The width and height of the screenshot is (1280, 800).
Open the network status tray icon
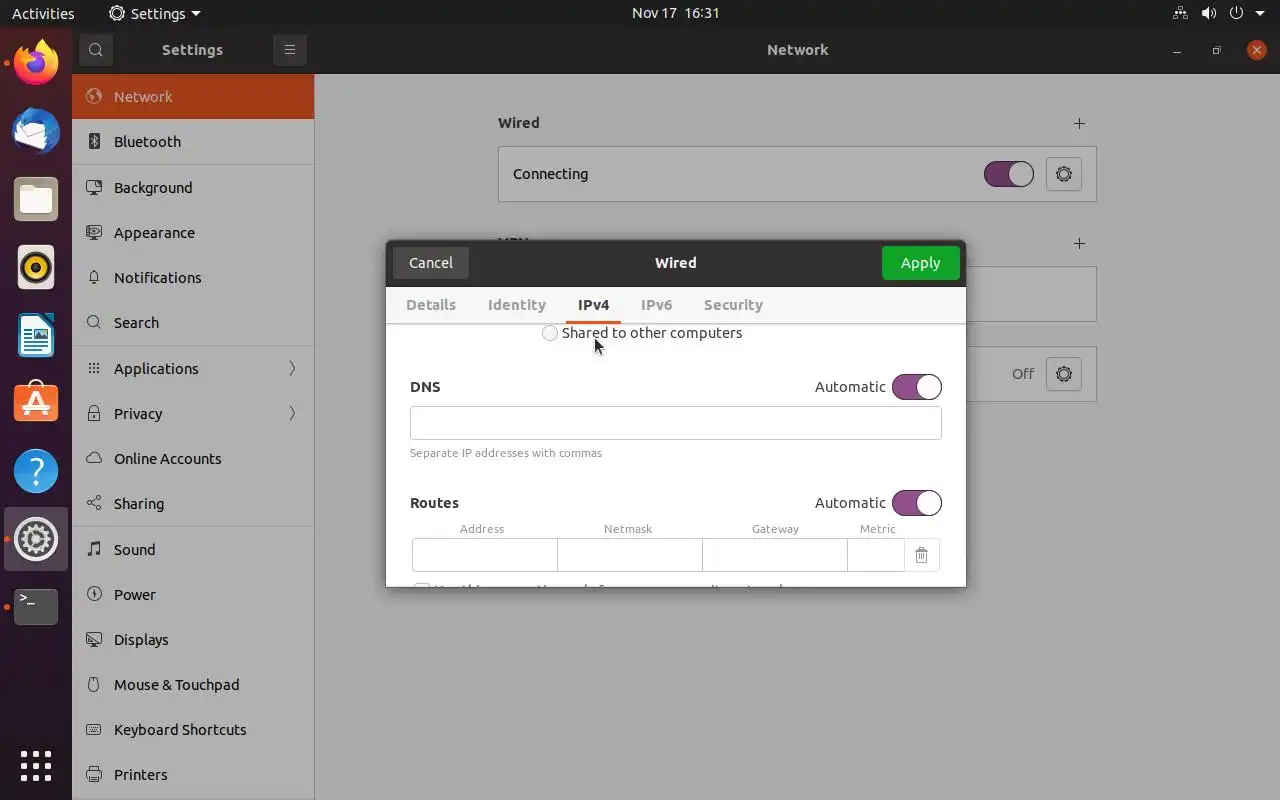(x=1181, y=13)
